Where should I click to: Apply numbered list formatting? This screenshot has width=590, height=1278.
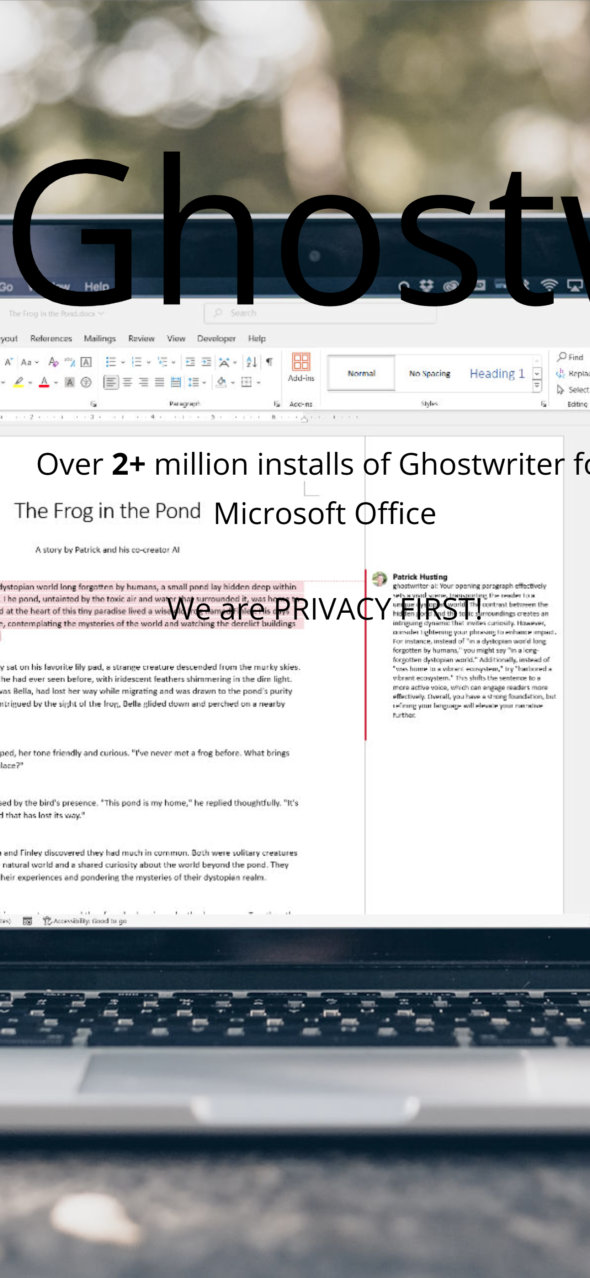(x=136, y=362)
